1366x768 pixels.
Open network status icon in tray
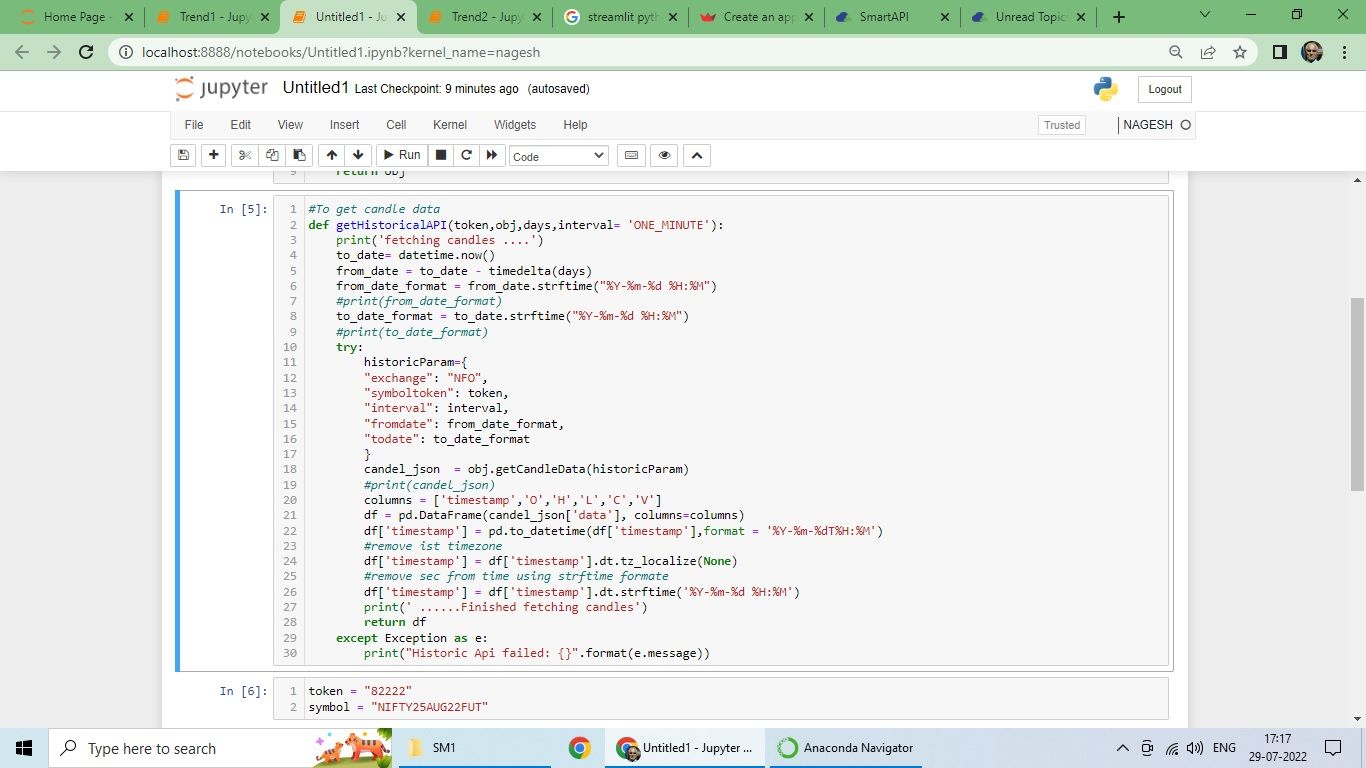point(1171,748)
